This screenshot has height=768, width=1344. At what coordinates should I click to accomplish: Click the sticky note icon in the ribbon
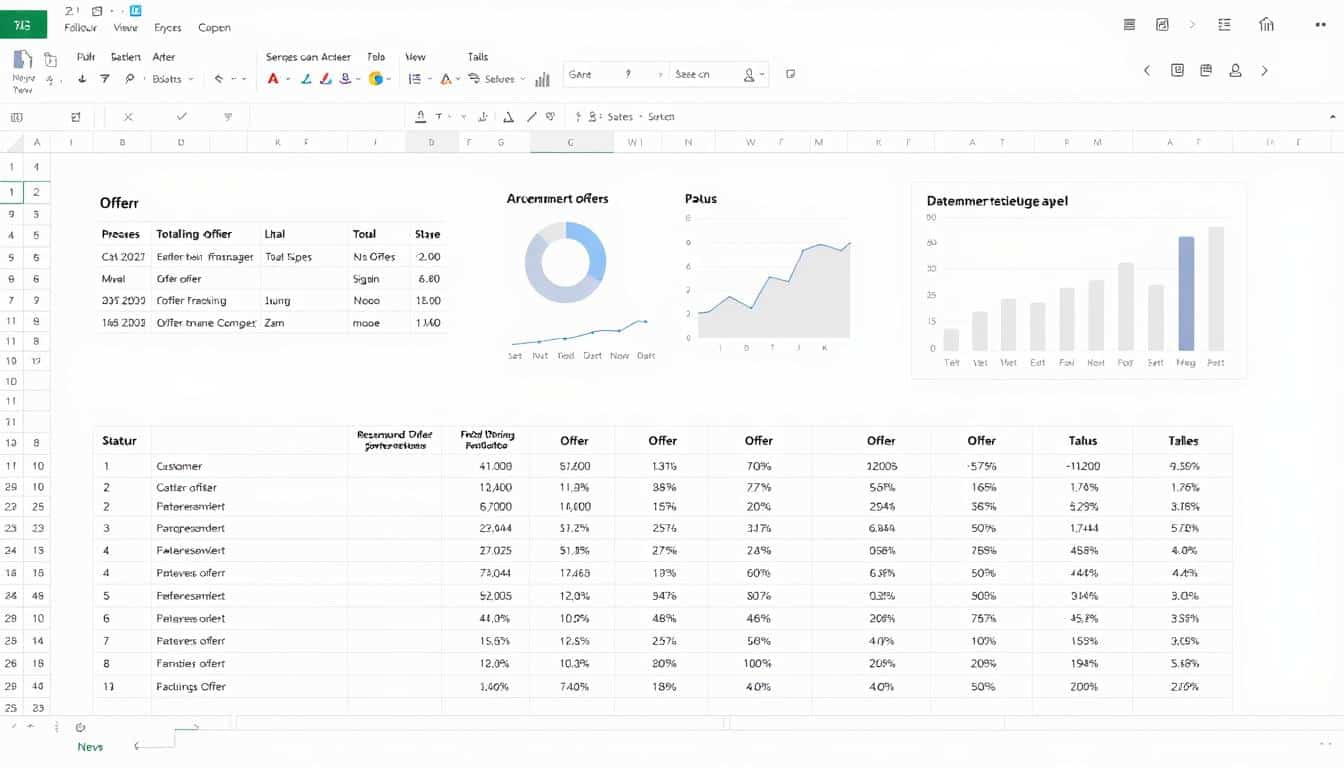pos(791,74)
